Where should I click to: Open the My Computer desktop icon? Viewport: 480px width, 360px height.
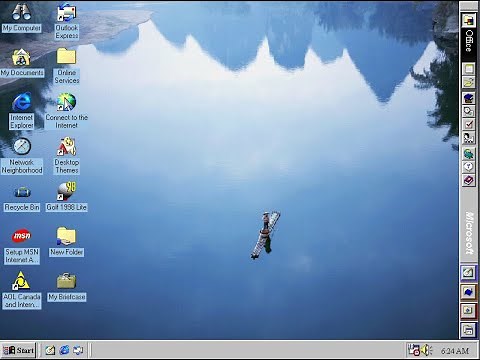(21, 17)
